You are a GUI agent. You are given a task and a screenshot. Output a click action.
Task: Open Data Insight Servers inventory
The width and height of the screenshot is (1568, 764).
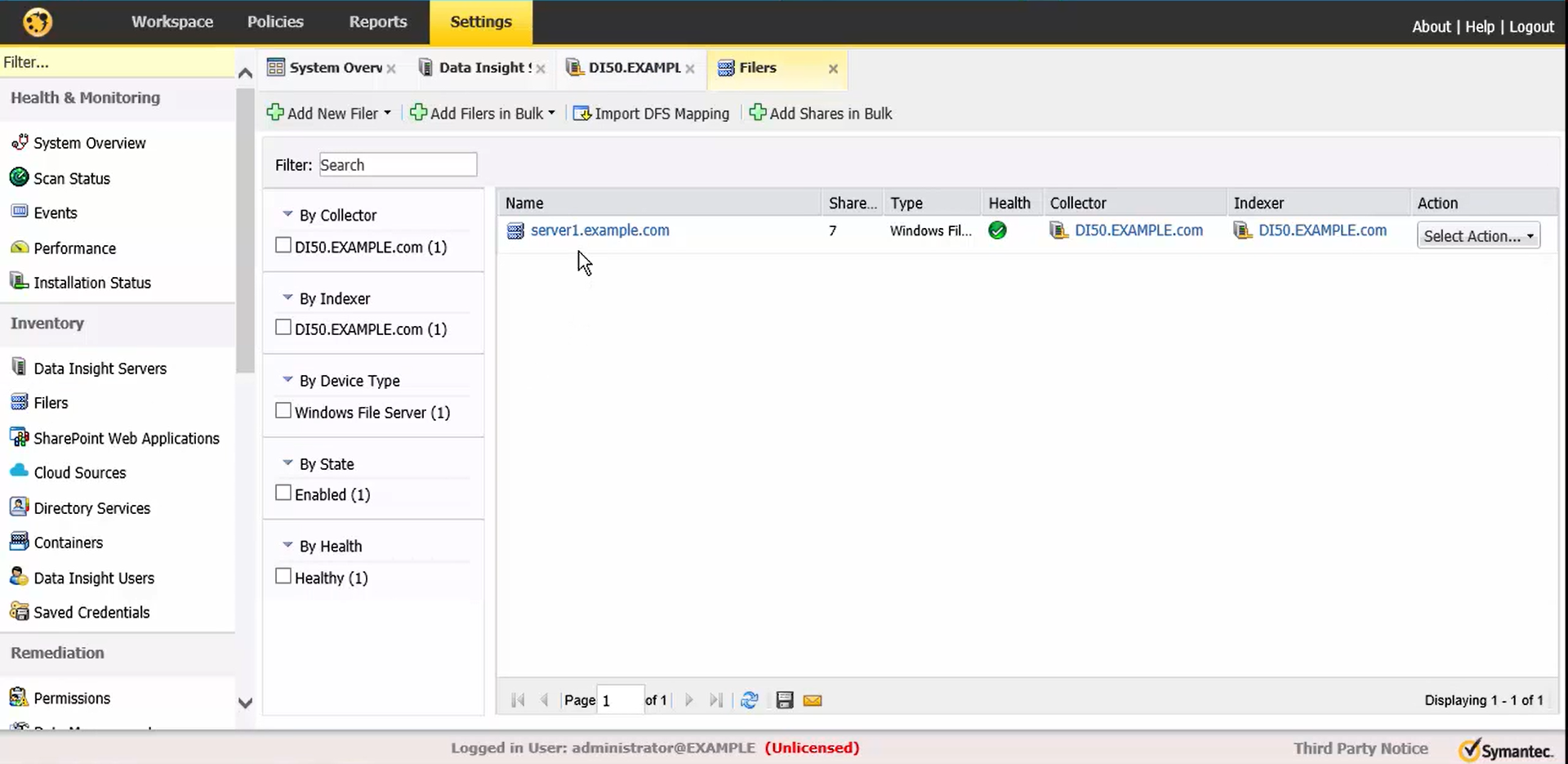(x=100, y=369)
